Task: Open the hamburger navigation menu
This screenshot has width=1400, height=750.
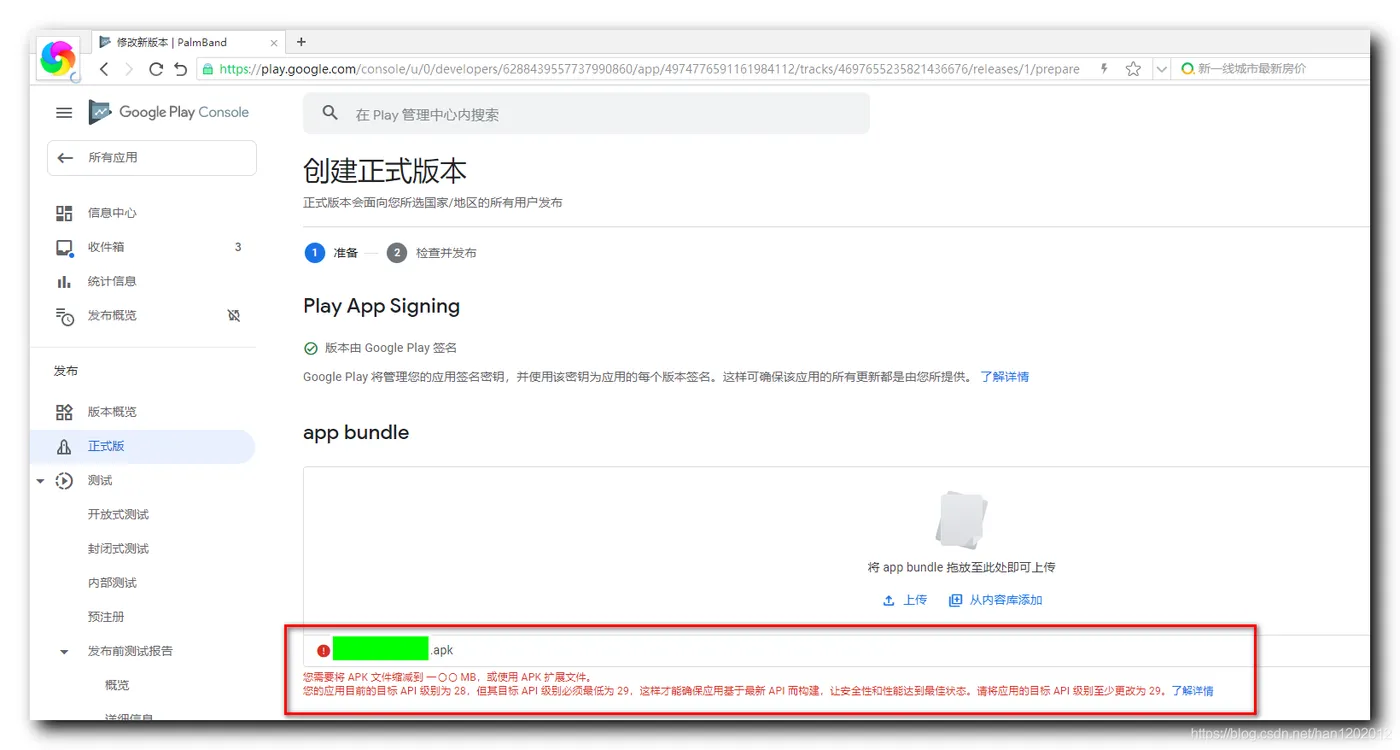Action: click(x=63, y=112)
